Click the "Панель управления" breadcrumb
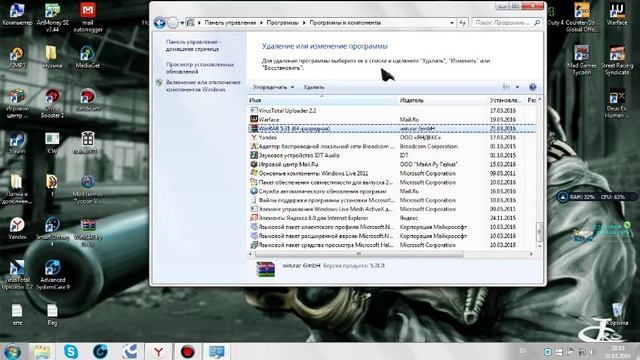This screenshot has width=640, height=360. [230, 23]
